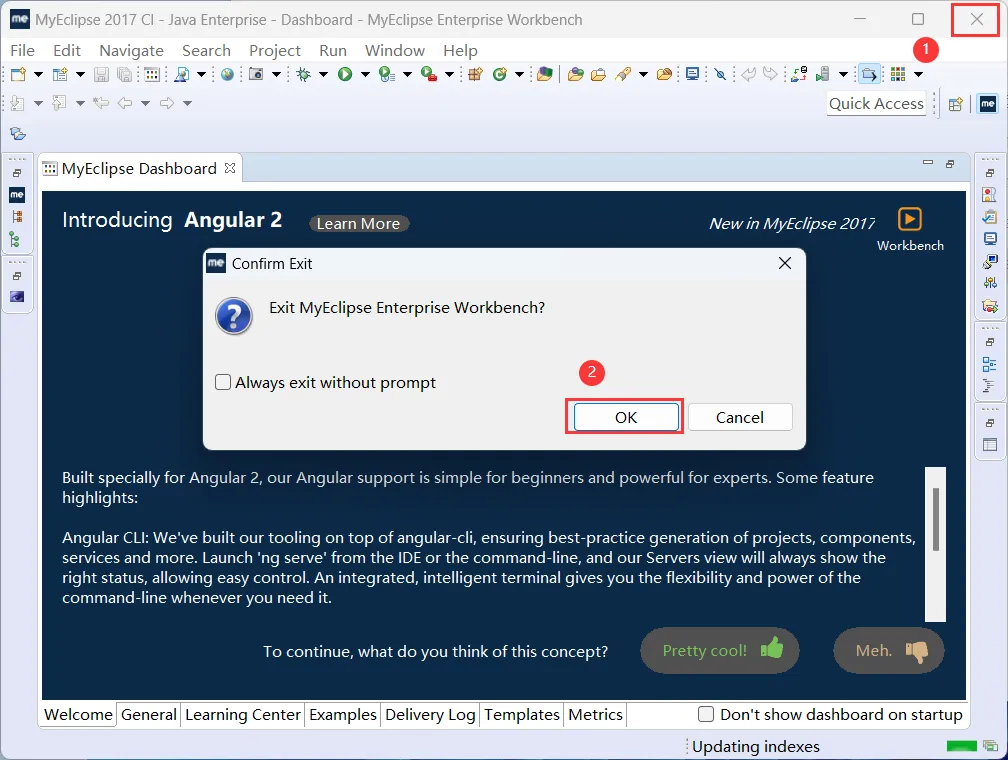The image size is (1008, 760).
Task: Click the dashboard vertical scrollbar
Action: pyautogui.click(x=935, y=543)
